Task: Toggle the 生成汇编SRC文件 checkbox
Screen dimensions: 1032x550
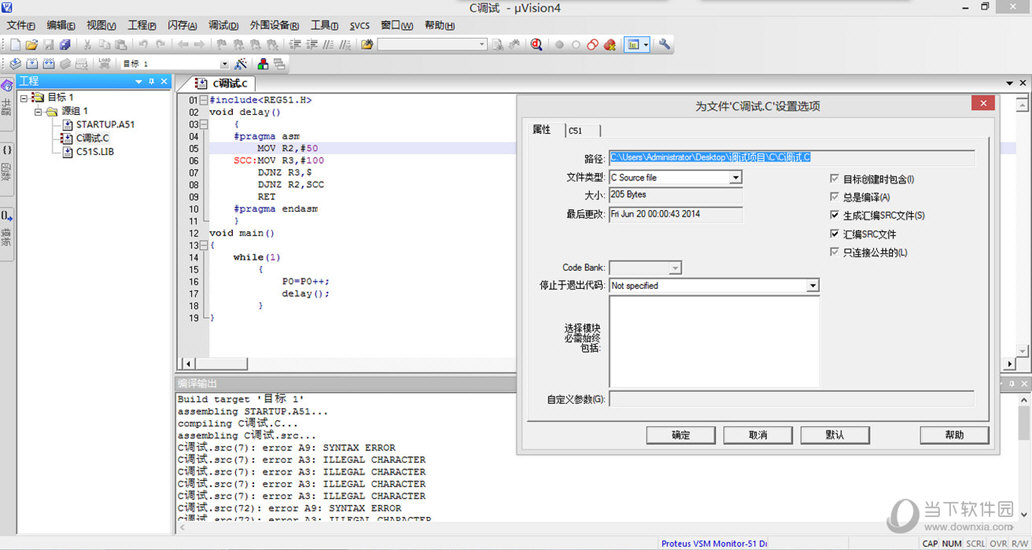Action: click(835, 215)
